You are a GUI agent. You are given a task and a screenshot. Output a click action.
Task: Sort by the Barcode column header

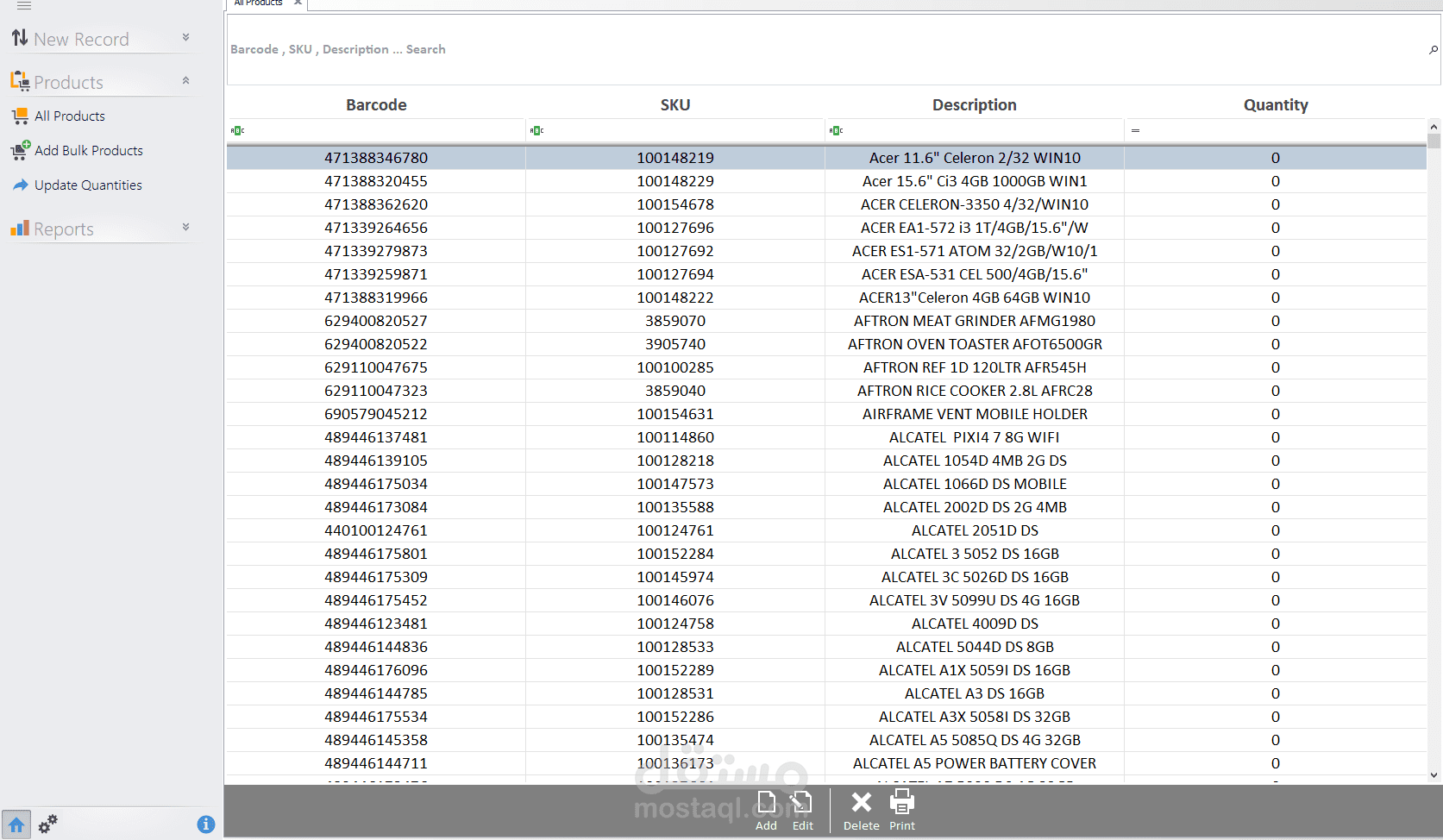376,104
